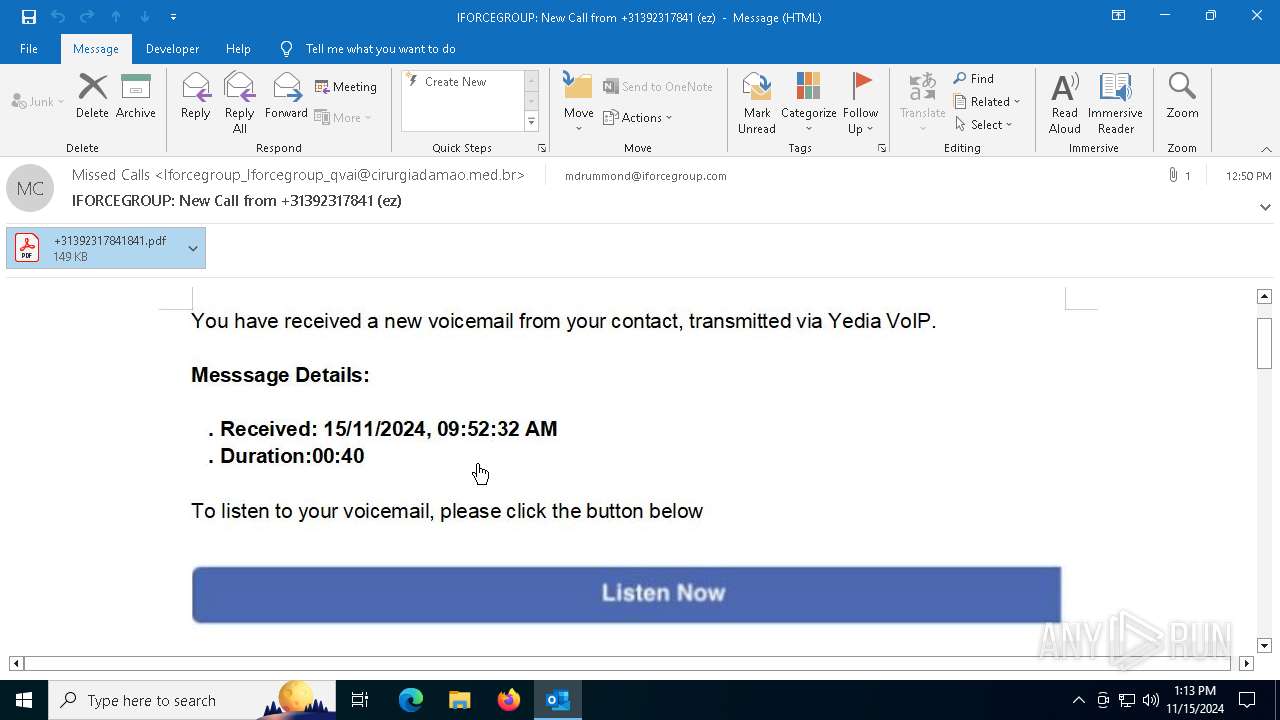Collapse the ribbon
Viewport: 1280px width, 720px height.
pos(1266,149)
